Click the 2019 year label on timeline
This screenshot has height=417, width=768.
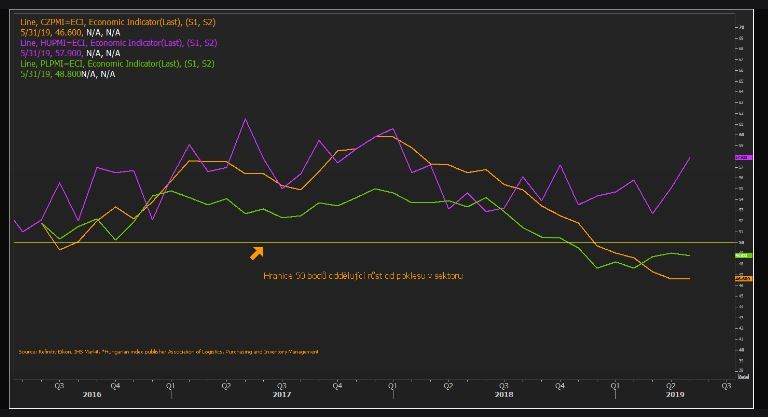(x=676, y=395)
